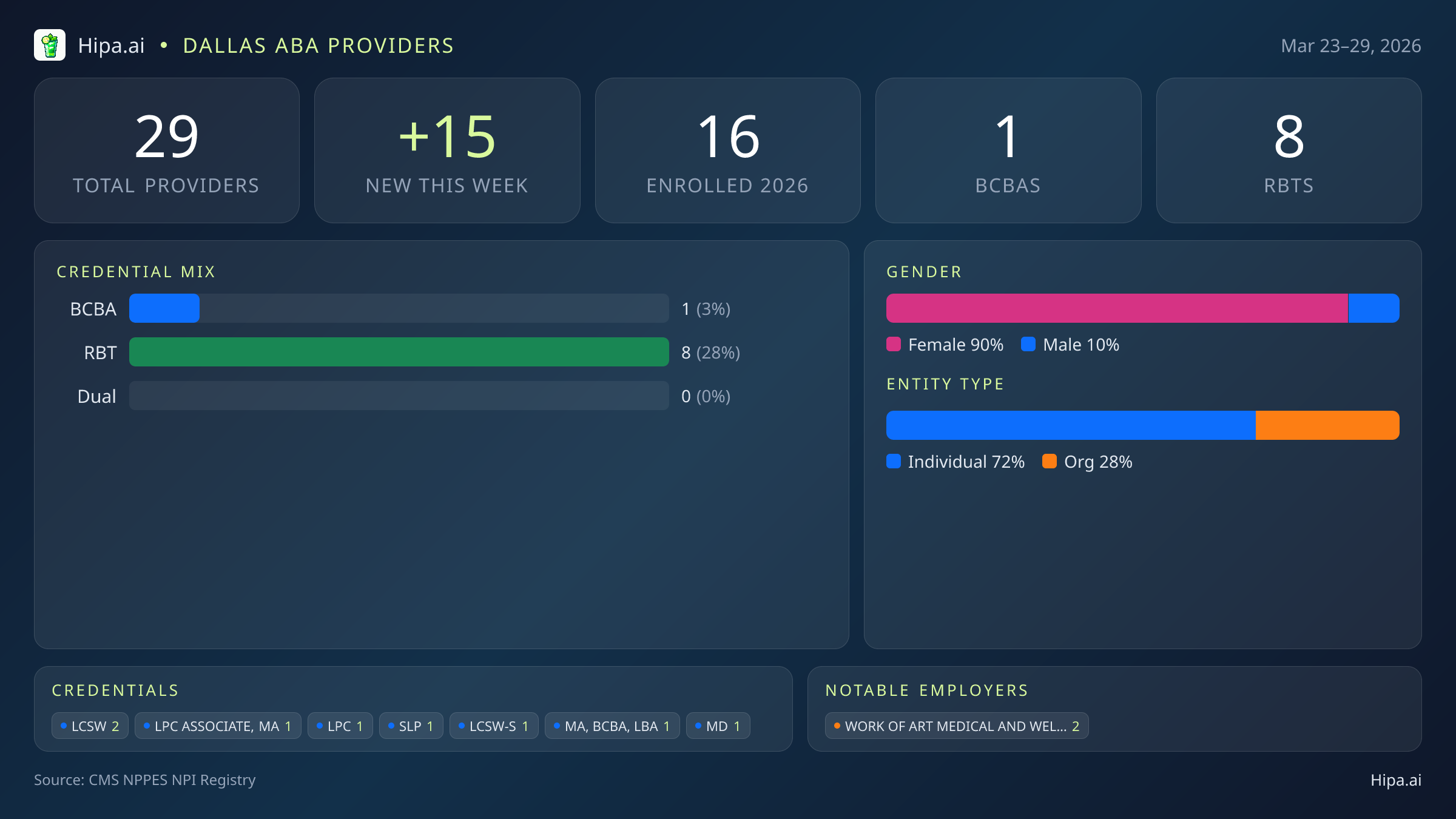This screenshot has width=1456, height=819.
Task: Click the green RBT bar
Action: [x=399, y=352]
